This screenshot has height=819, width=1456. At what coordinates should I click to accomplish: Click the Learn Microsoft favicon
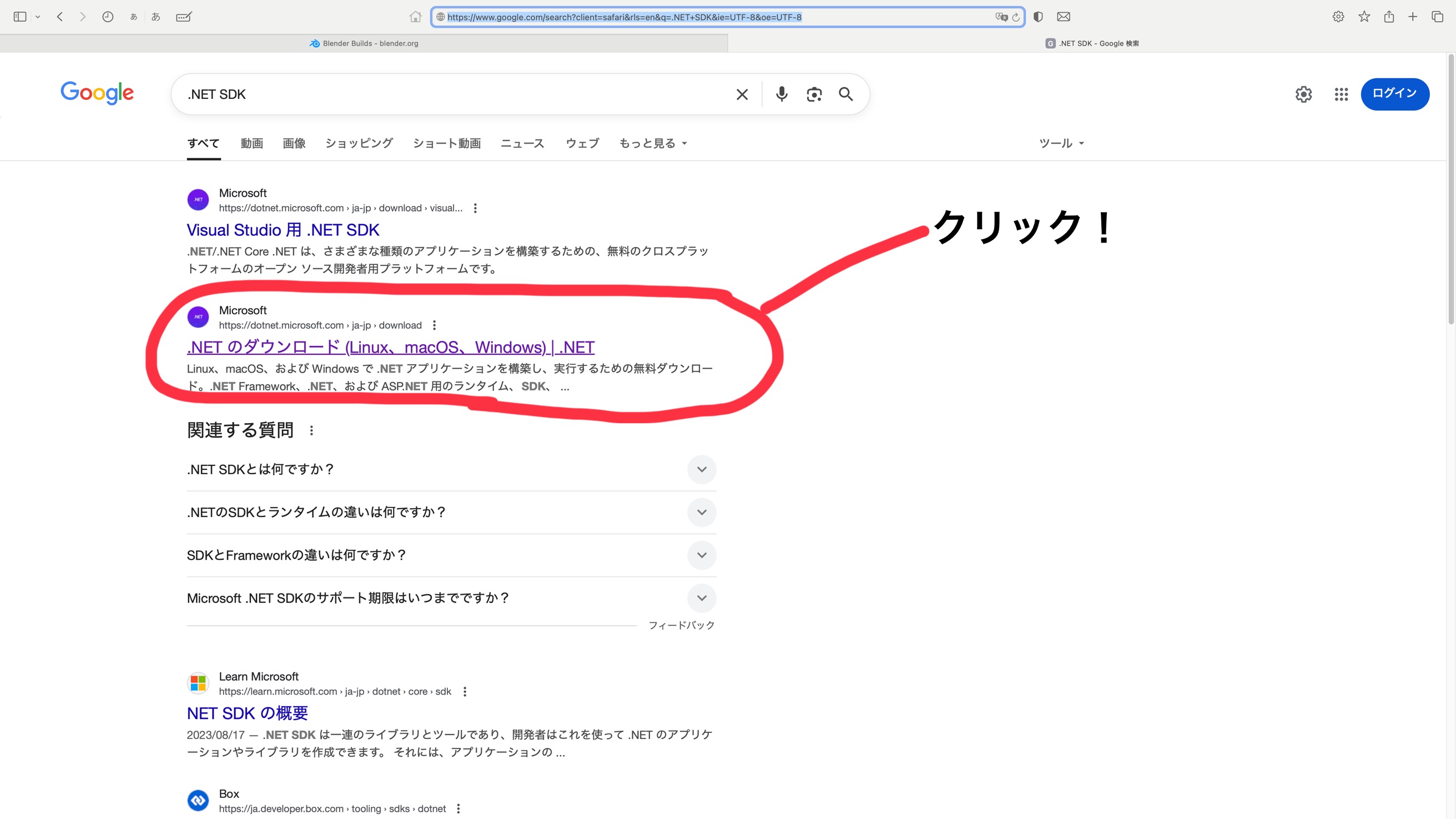198,684
